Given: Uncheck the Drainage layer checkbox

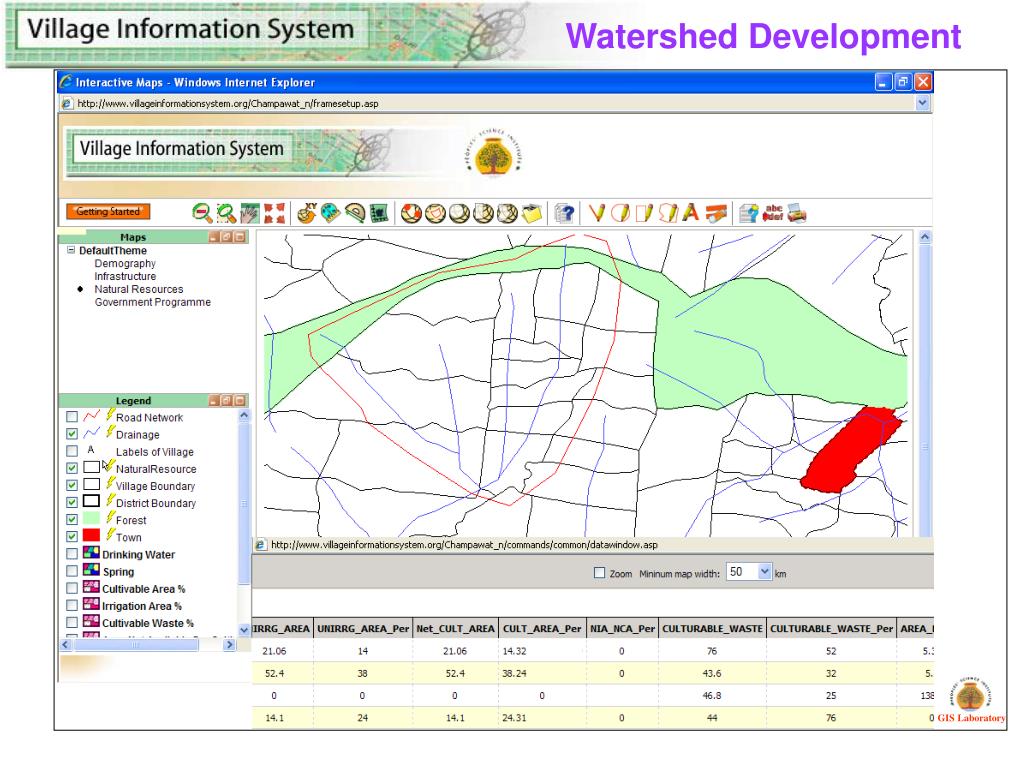Looking at the screenshot, I should 72,434.
